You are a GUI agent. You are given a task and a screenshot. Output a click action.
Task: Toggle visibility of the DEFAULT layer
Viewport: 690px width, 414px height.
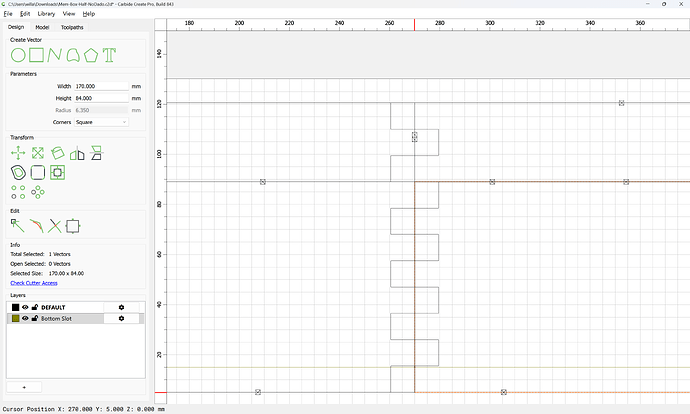tap(26, 307)
